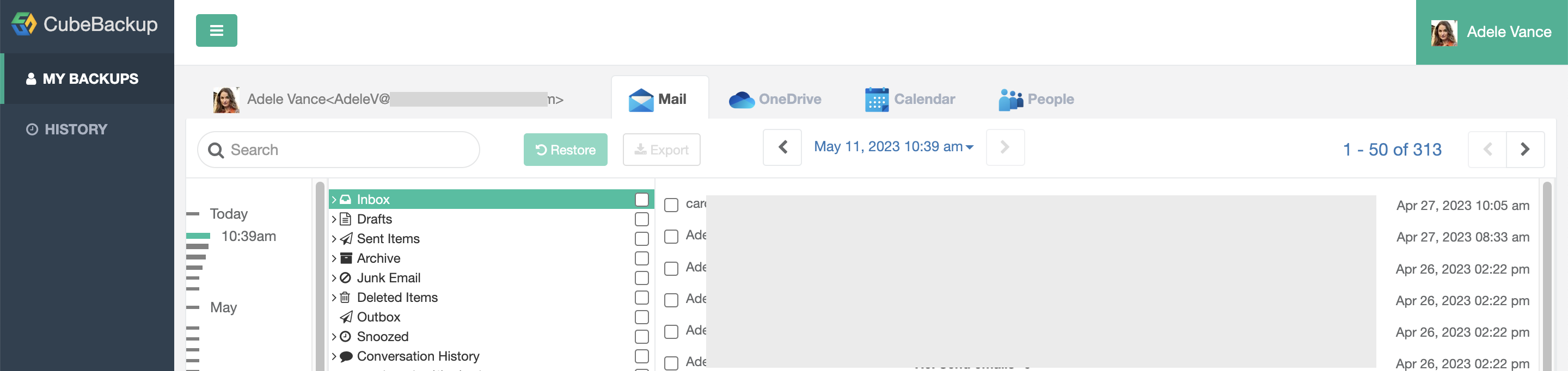Image resolution: width=1568 pixels, height=371 pixels.
Task: Go to next backup snapshot arrow
Action: 1005,147
